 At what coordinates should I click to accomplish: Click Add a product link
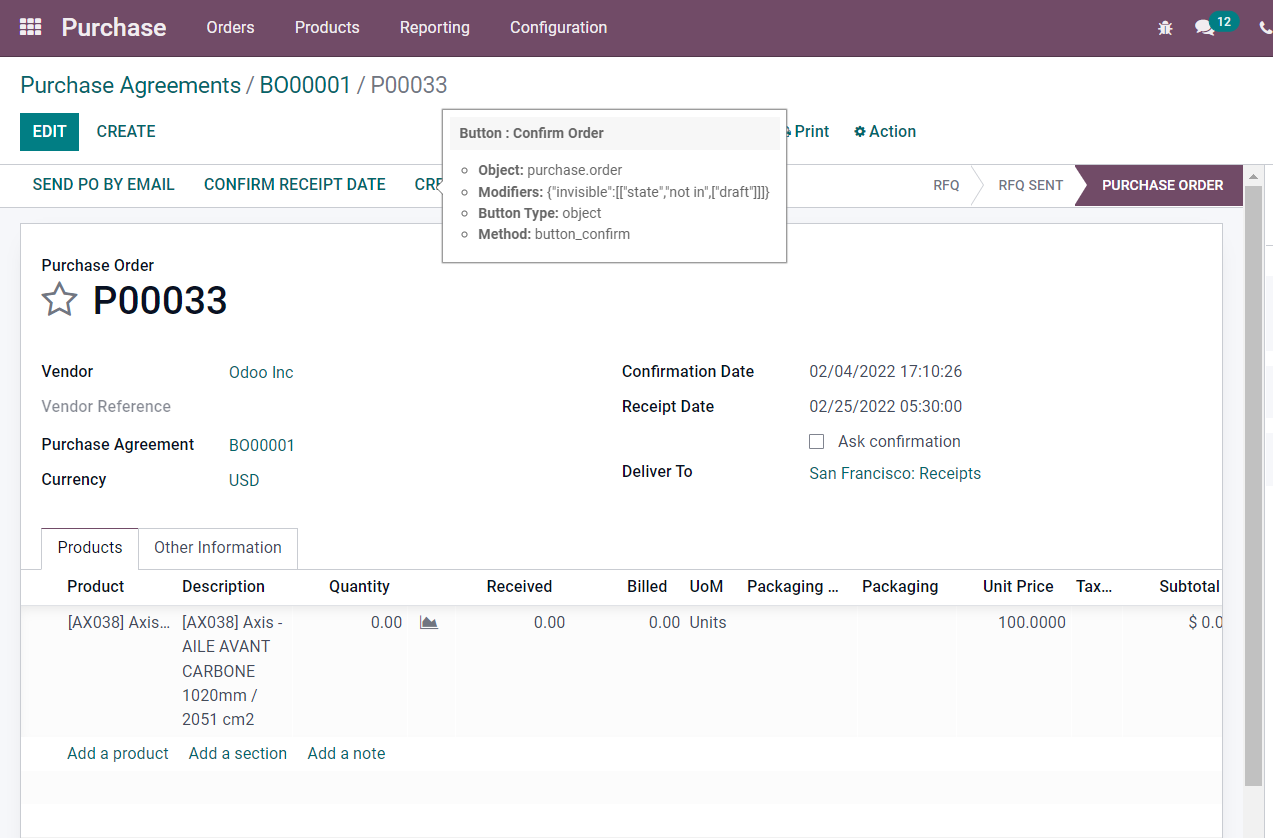pos(117,753)
